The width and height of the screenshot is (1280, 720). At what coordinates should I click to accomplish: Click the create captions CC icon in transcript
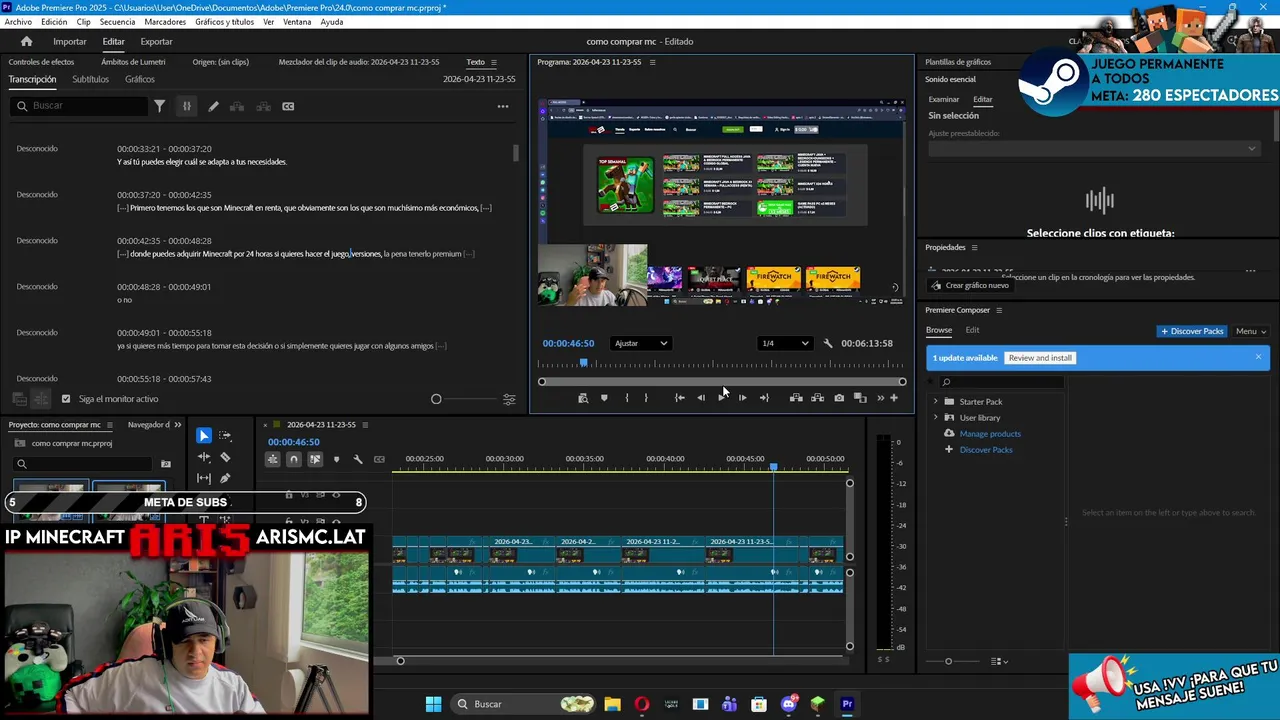pos(288,106)
